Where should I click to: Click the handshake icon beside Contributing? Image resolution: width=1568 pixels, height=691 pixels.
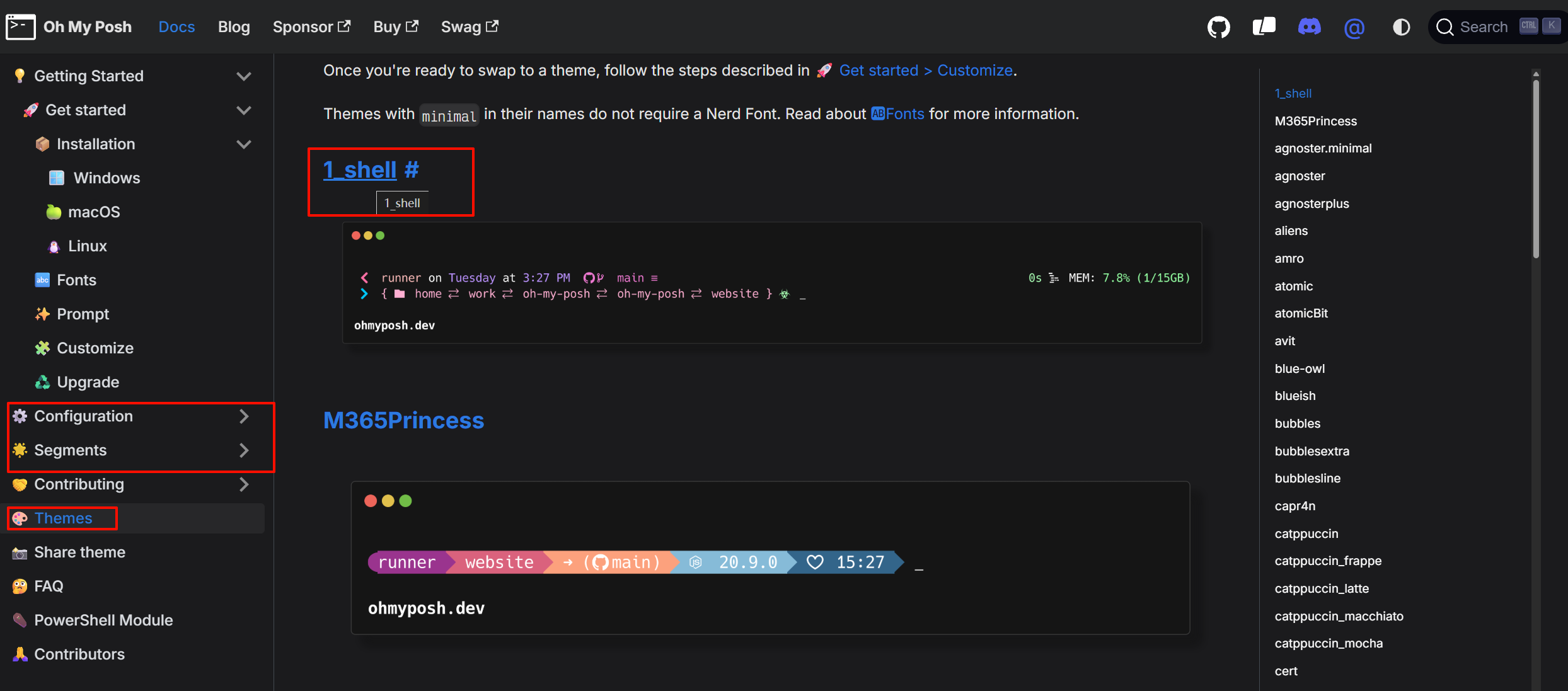(20, 484)
